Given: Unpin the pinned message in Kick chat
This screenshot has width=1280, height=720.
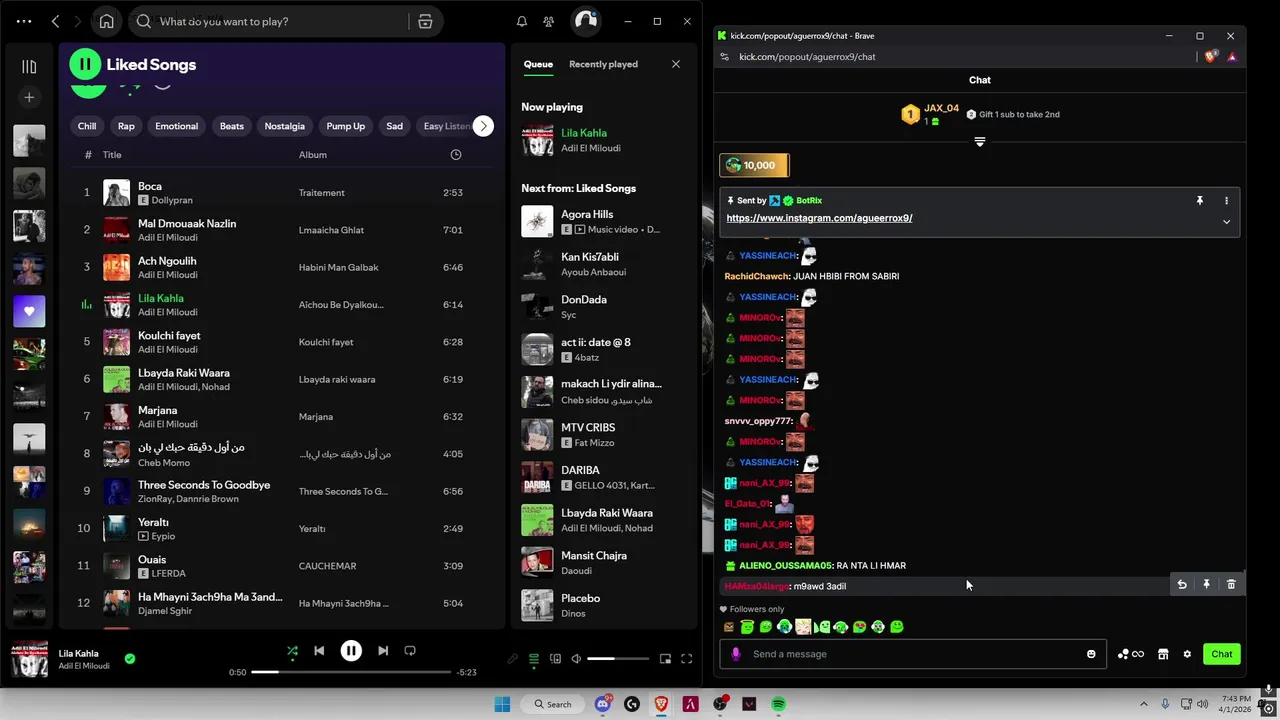Looking at the screenshot, I should click(x=1200, y=201).
